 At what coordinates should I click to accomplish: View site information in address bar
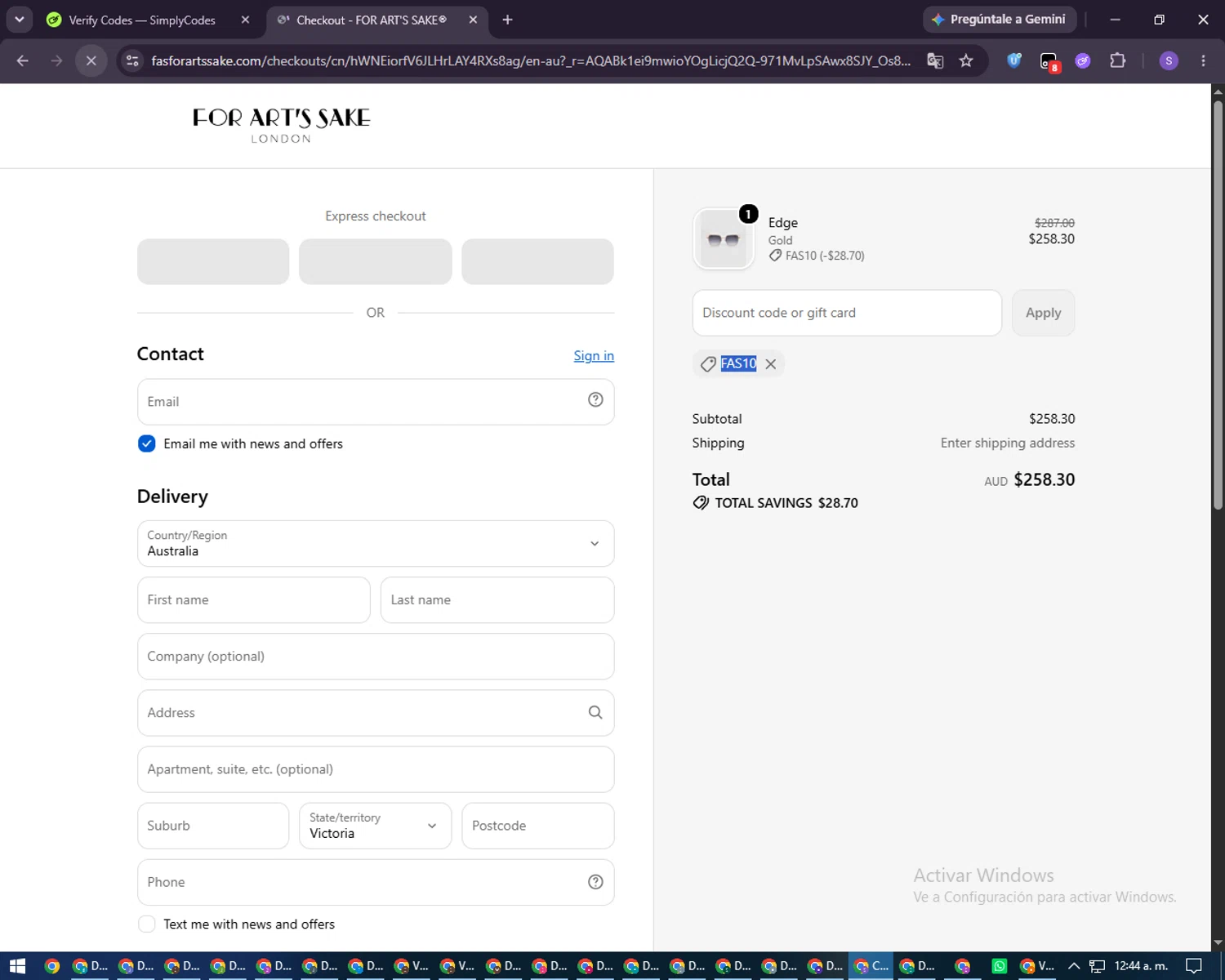tap(132, 60)
